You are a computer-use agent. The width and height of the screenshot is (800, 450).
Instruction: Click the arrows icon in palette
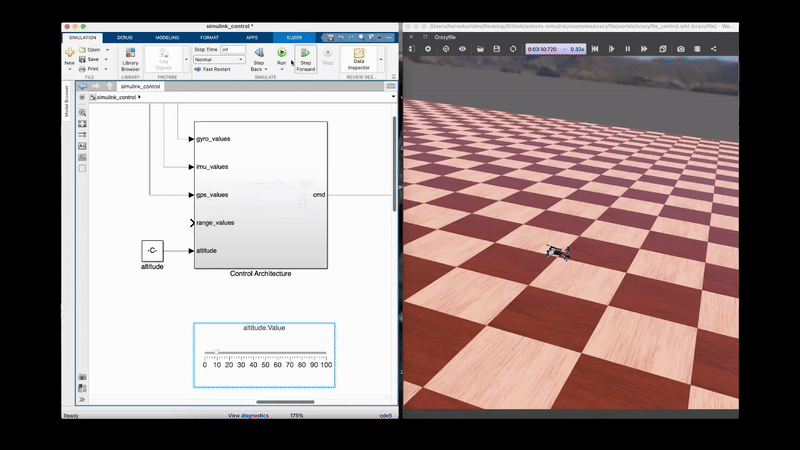click(82, 135)
